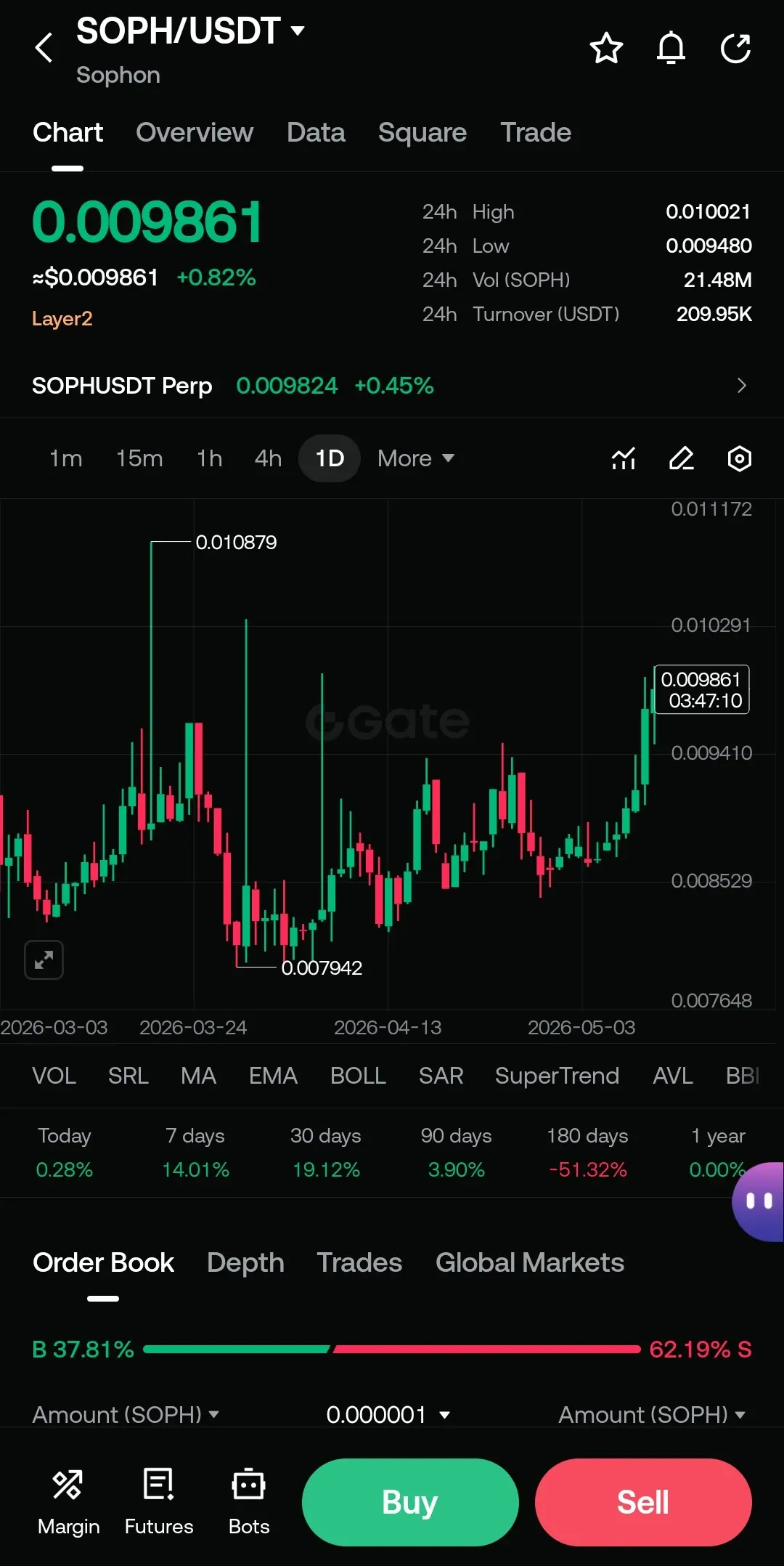Viewport: 784px width, 1566px height.
Task: Toggle the SuperTrend indicator
Action: tap(557, 1076)
